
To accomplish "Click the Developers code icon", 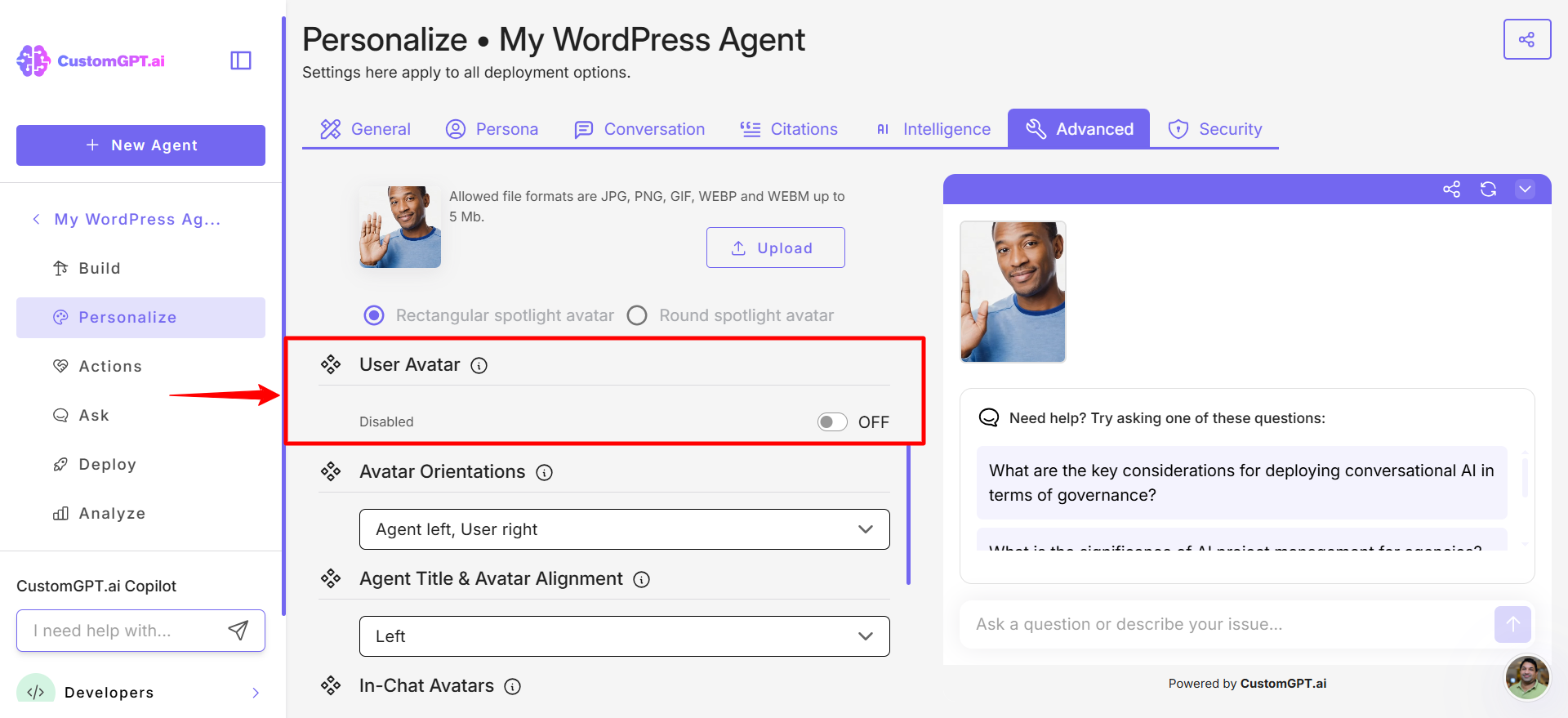I will click(36, 691).
